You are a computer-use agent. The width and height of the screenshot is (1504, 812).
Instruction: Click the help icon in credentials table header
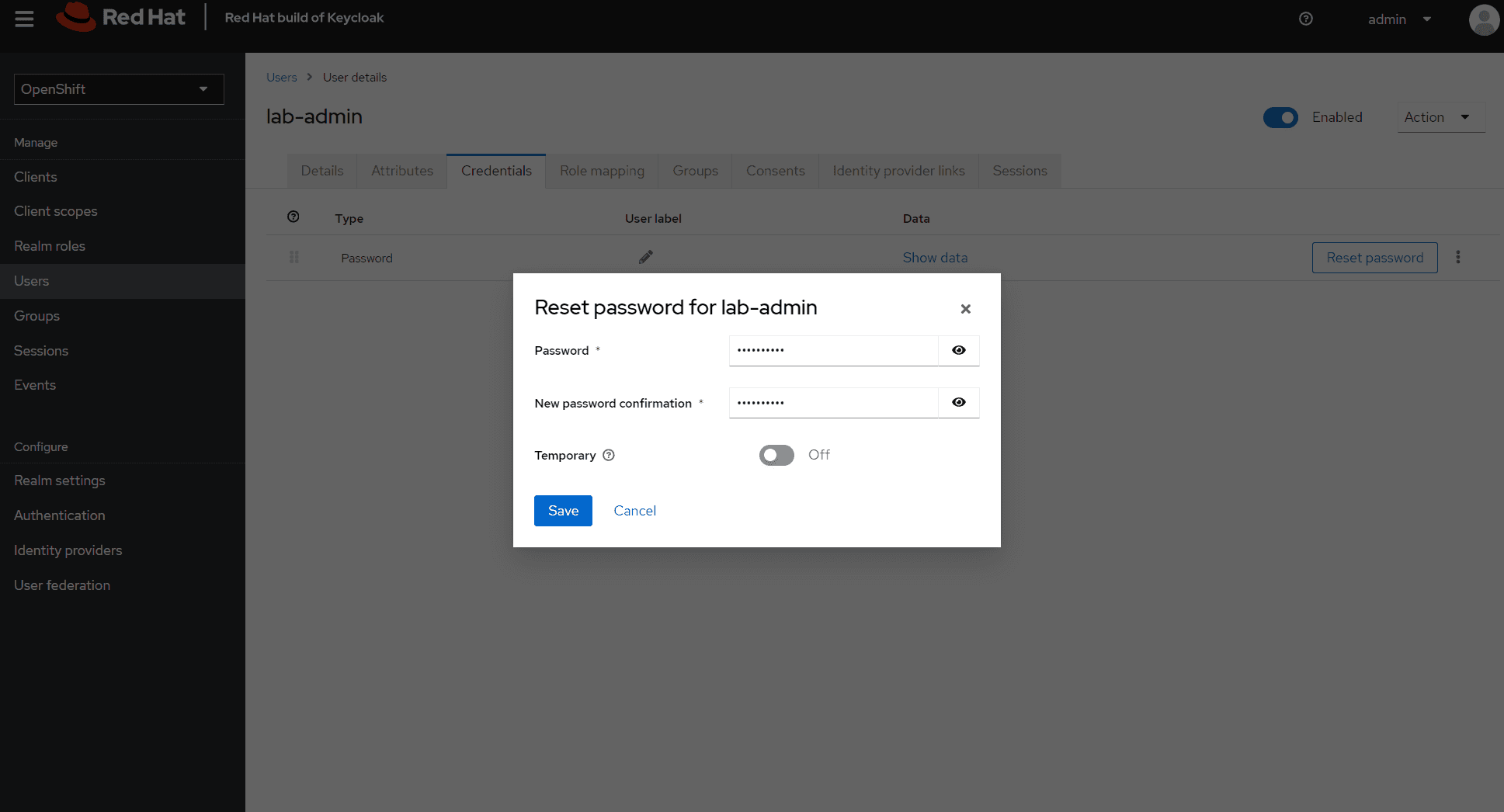(294, 217)
